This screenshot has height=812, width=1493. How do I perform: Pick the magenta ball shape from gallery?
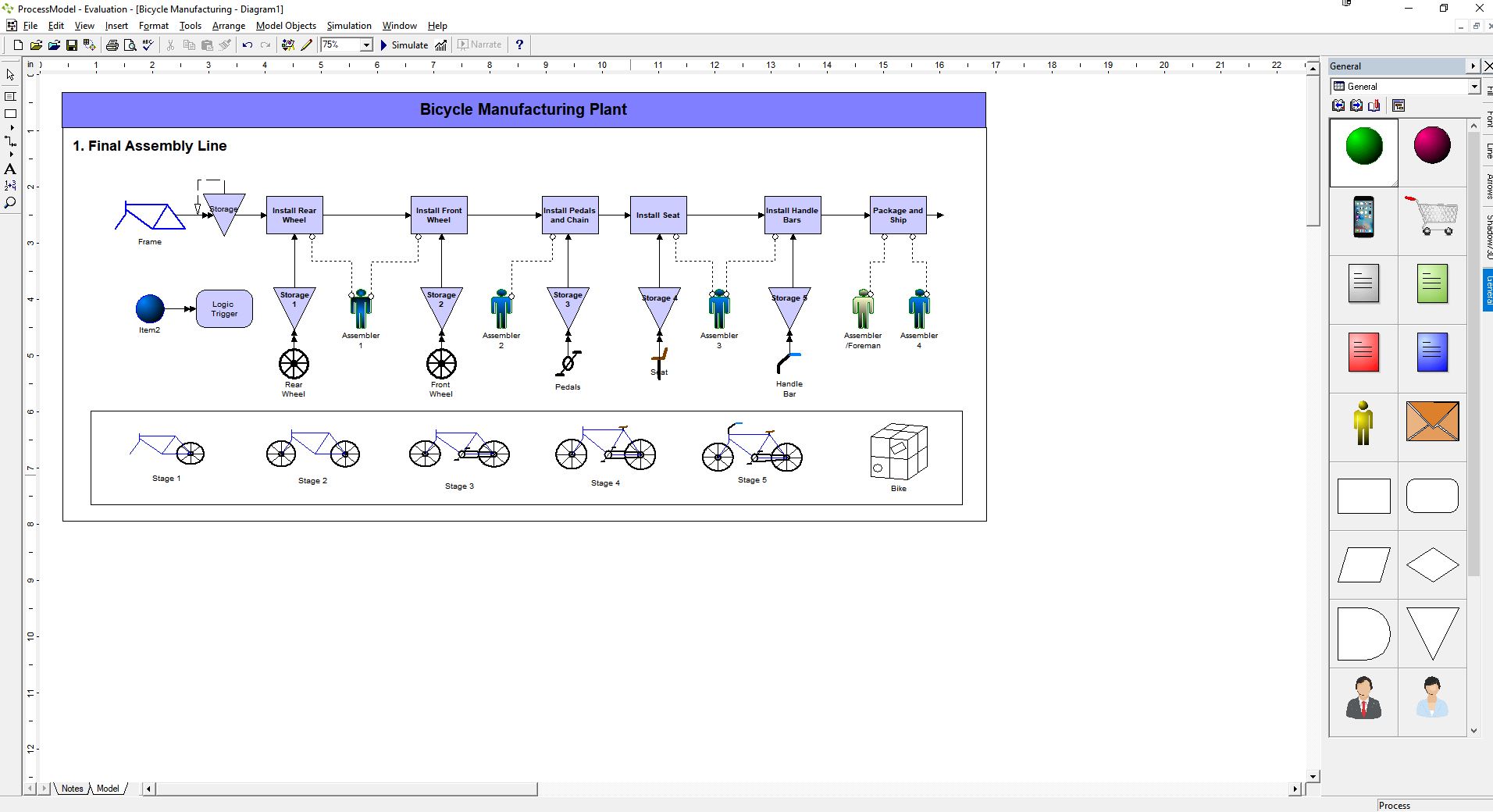(x=1432, y=145)
